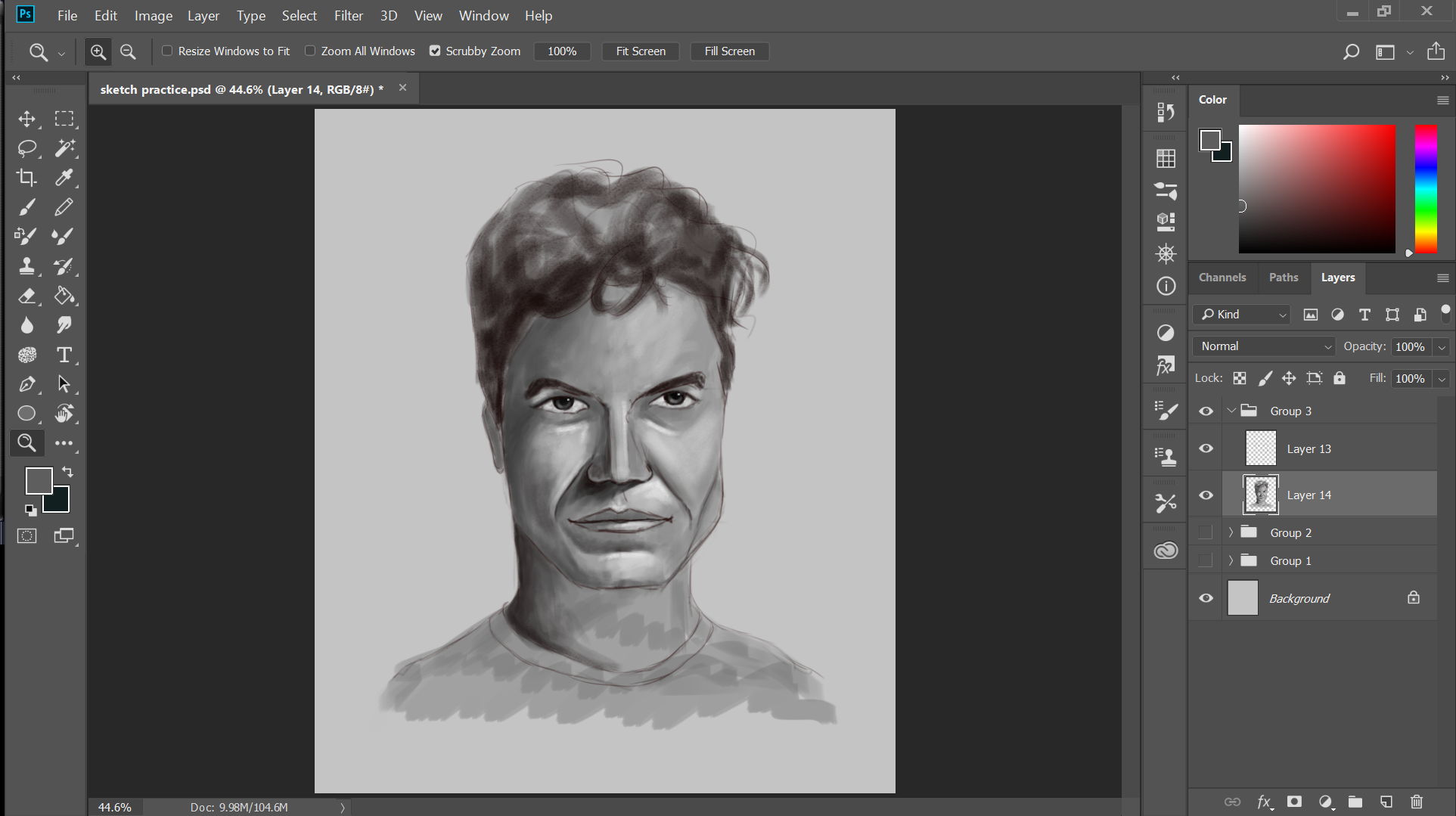Click the Delete layer trash icon
Image resolution: width=1456 pixels, height=816 pixels.
click(1417, 802)
